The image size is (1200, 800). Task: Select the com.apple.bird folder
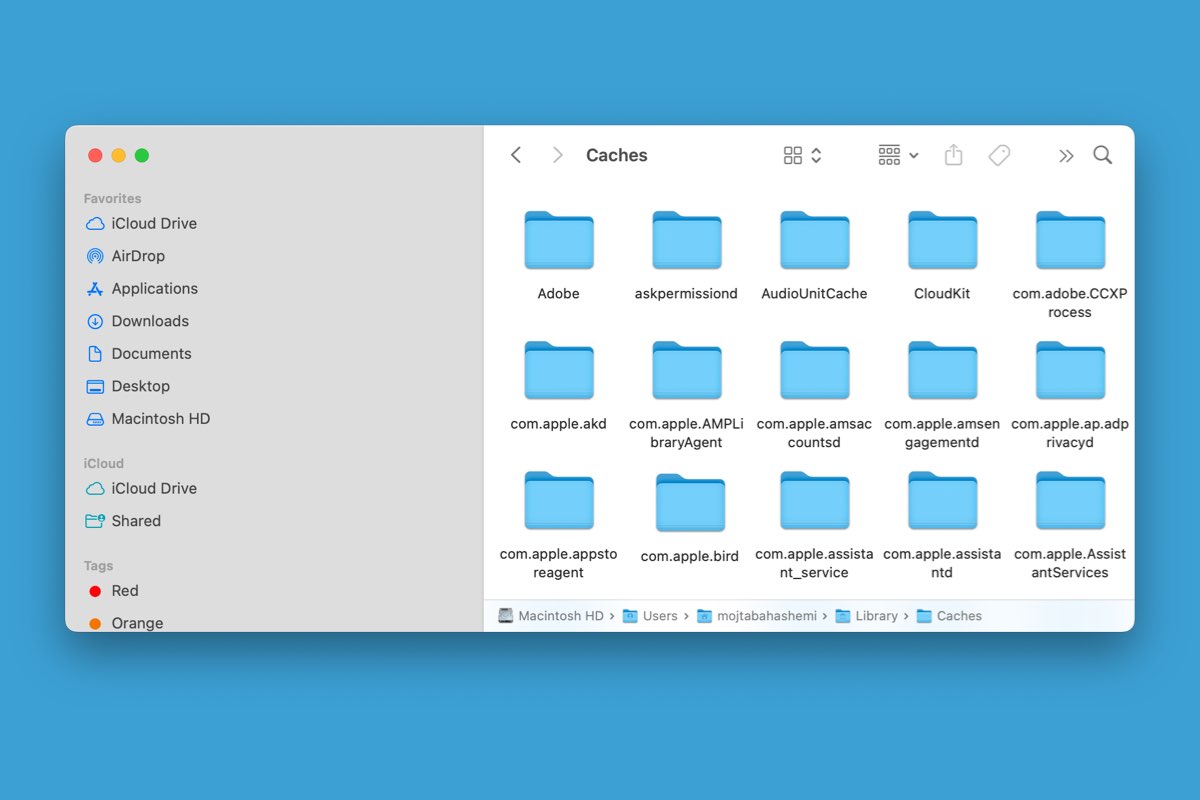pyautogui.click(x=689, y=504)
